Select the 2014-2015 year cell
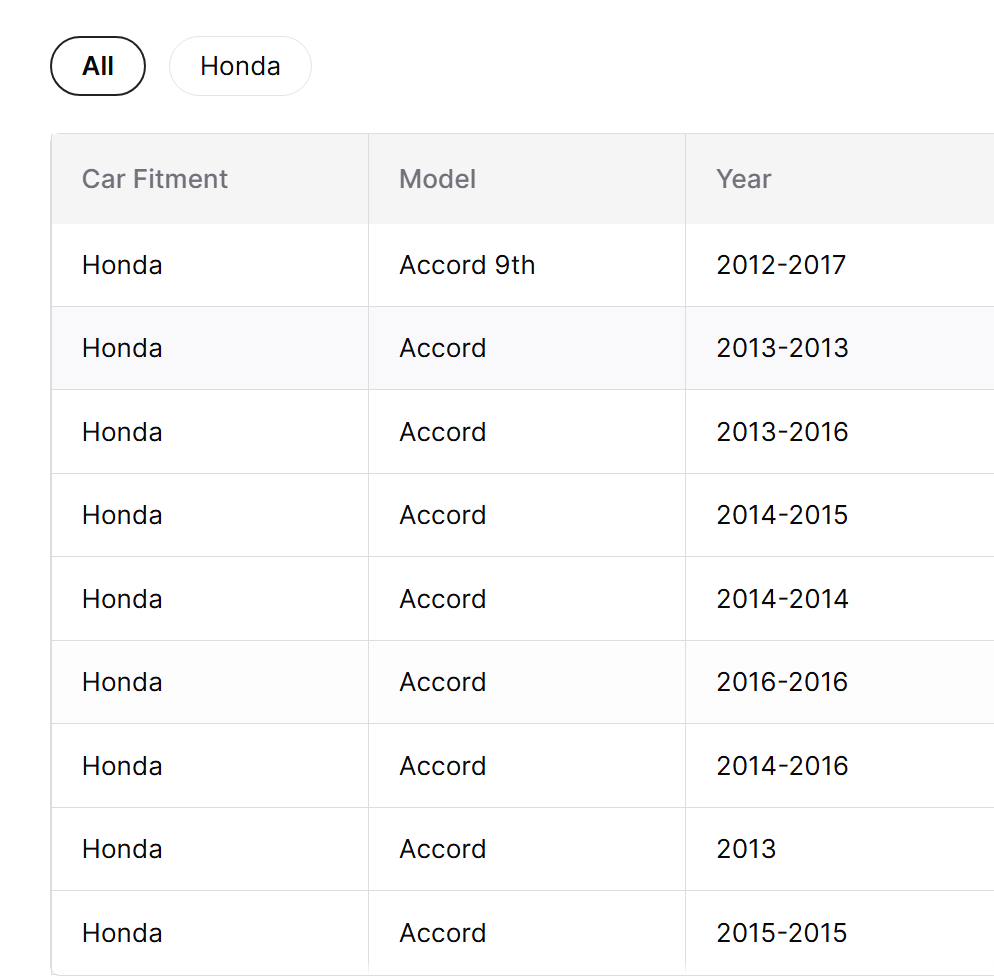The height and width of the screenshot is (978, 994). [x=782, y=515]
